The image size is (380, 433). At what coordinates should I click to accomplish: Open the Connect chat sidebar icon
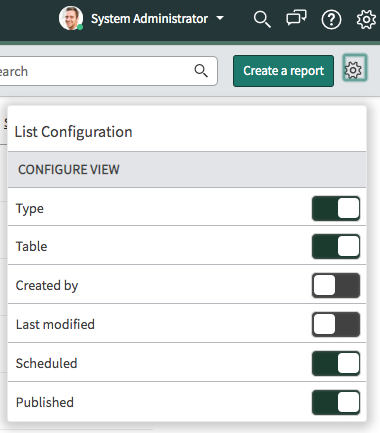point(296,18)
